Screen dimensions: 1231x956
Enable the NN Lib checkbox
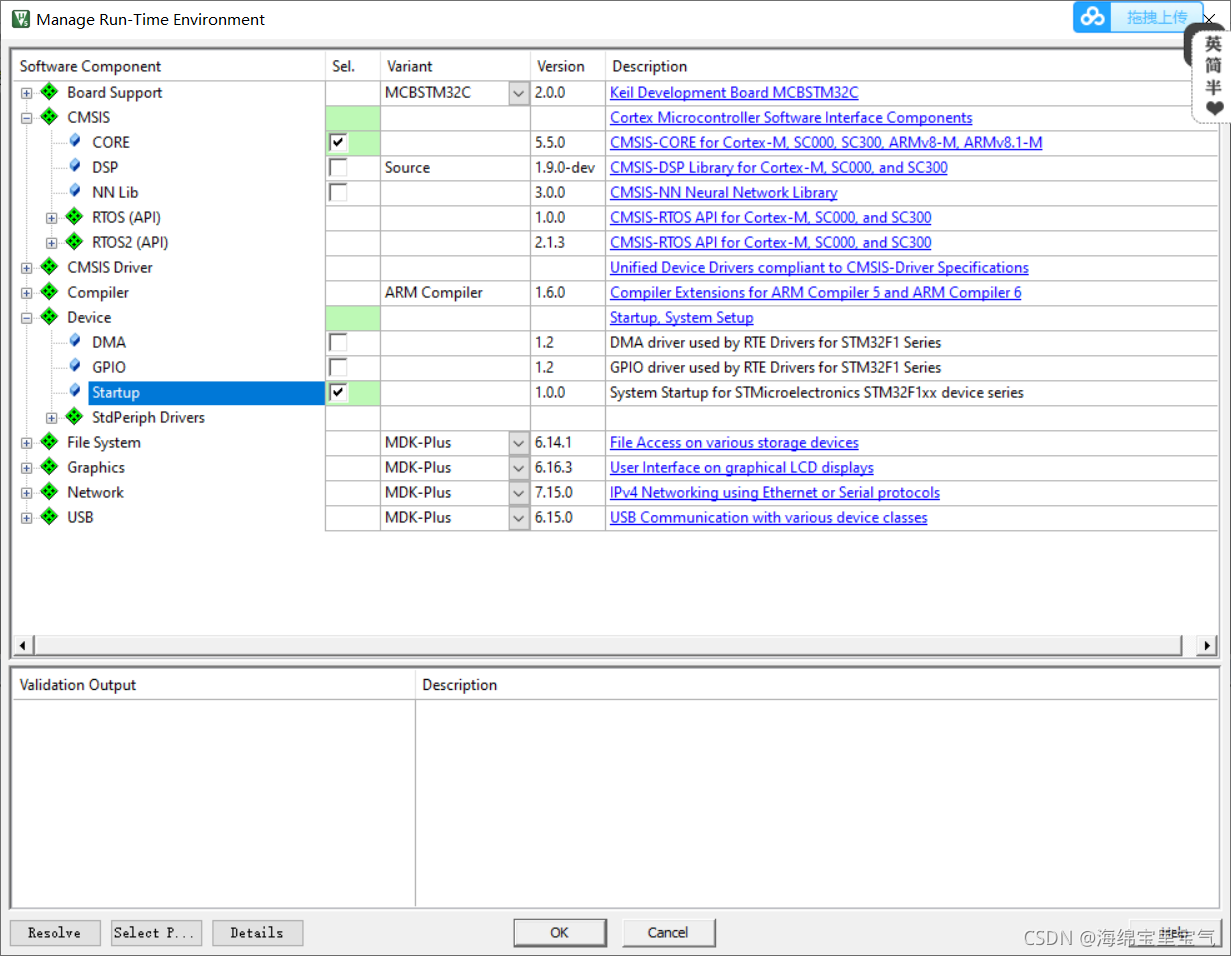[338, 192]
